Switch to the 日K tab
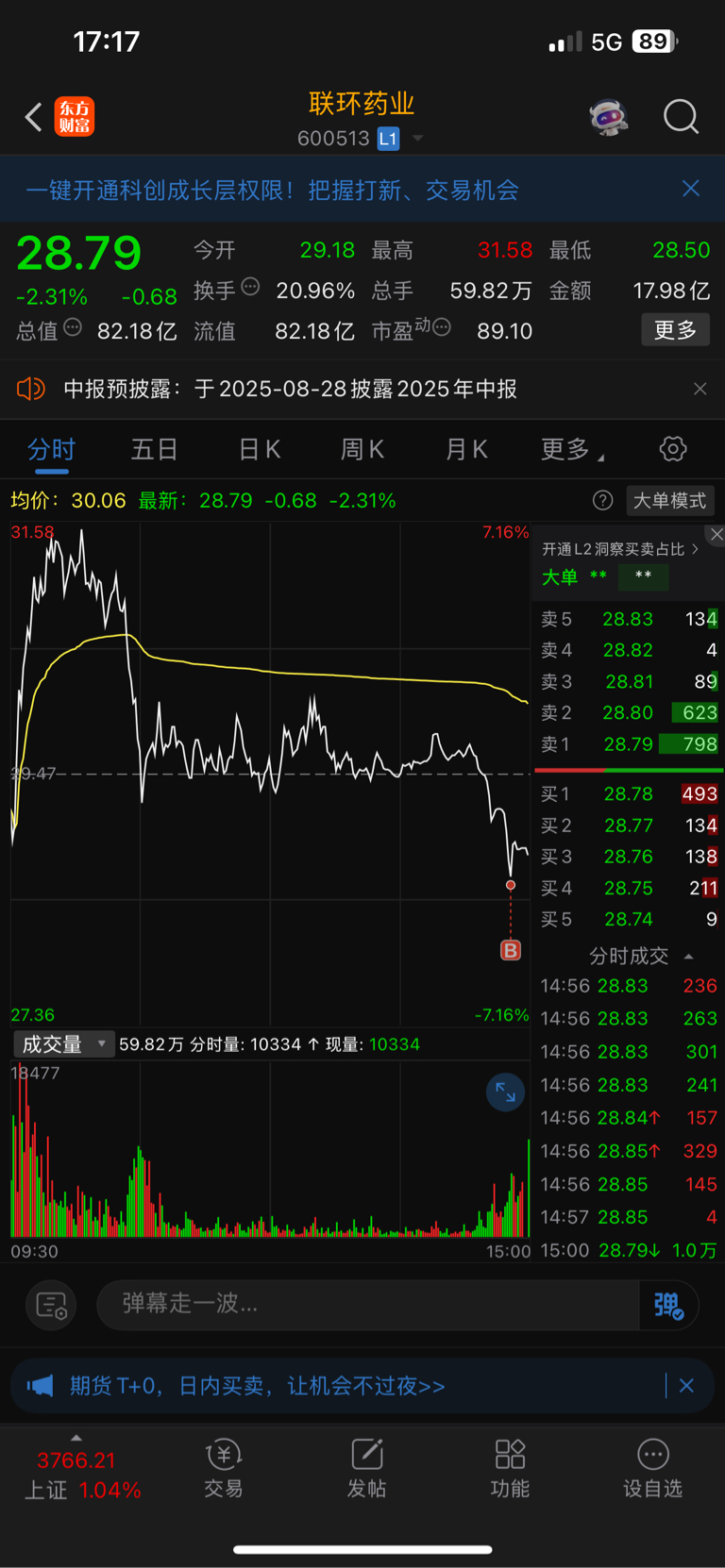The height and width of the screenshot is (1568, 725). pyautogui.click(x=259, y=450)
